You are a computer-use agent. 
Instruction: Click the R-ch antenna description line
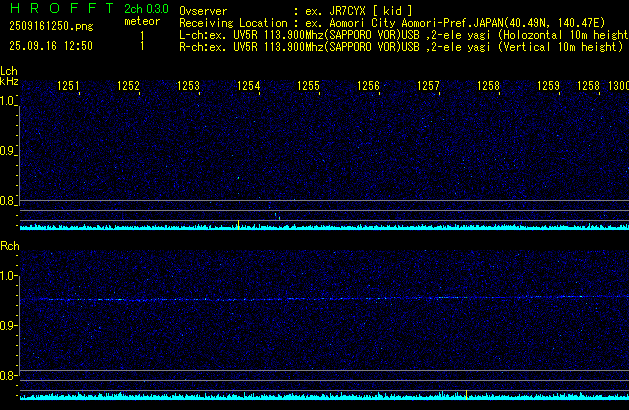tap(401, 47)
